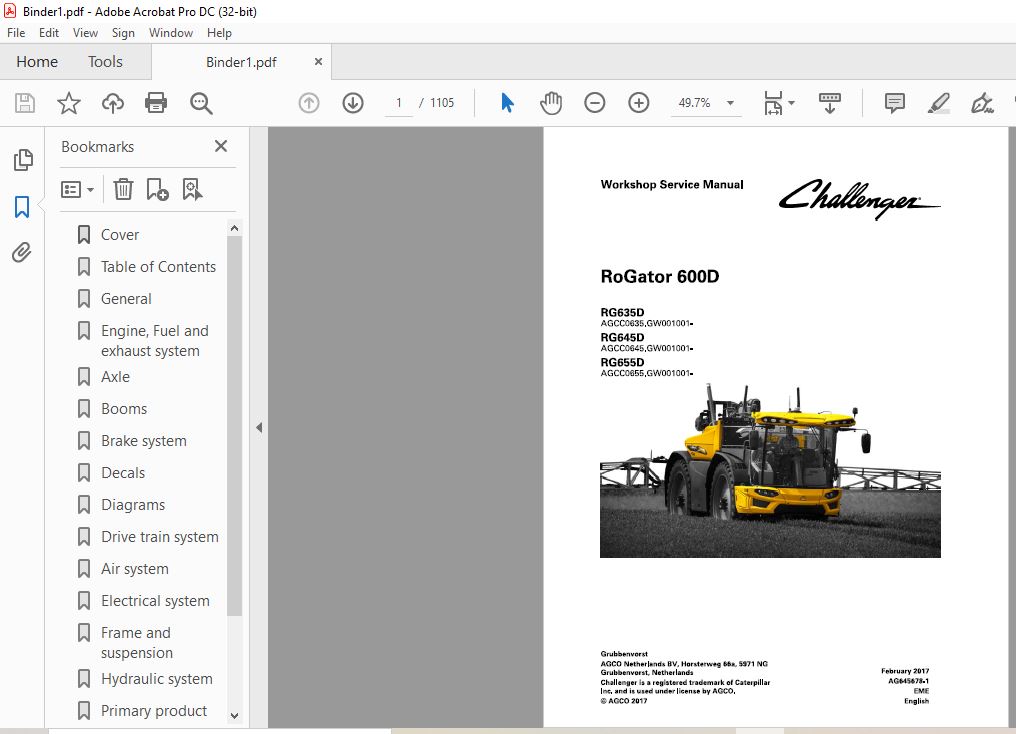
Task: Open the Primary product bookmark
Action: pos(154,711)
